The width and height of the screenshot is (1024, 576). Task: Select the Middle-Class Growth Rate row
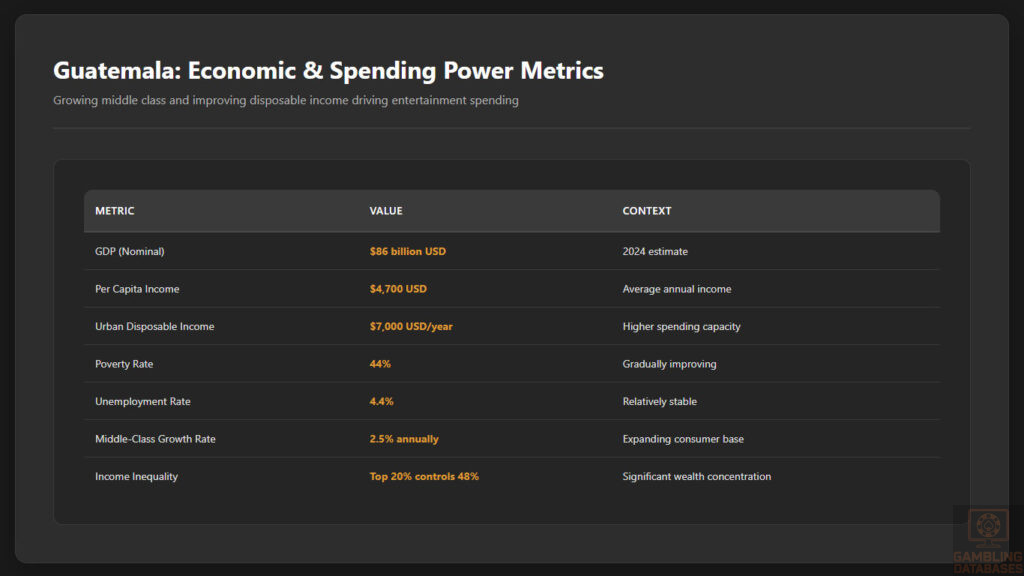[155, 439]
